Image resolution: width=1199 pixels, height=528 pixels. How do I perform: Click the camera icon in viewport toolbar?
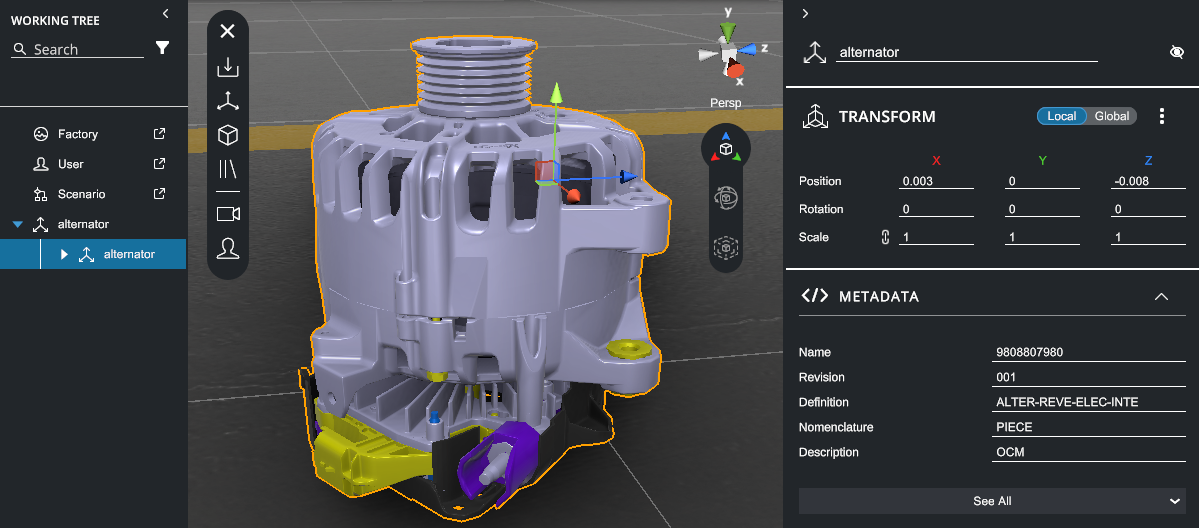point(228,214)
